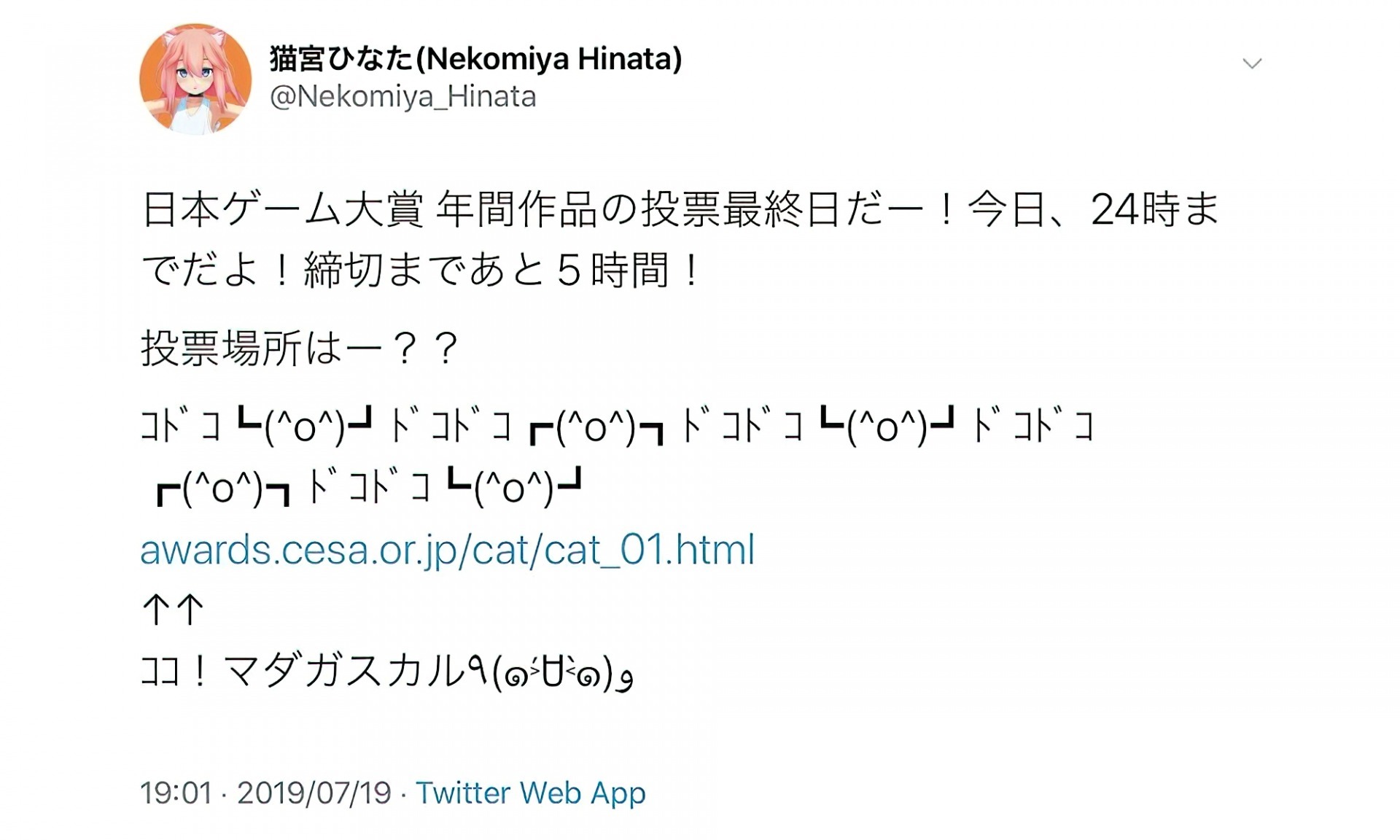Visit awards.cesa.or.jp/cat/cat_01.html

(448, 552)
